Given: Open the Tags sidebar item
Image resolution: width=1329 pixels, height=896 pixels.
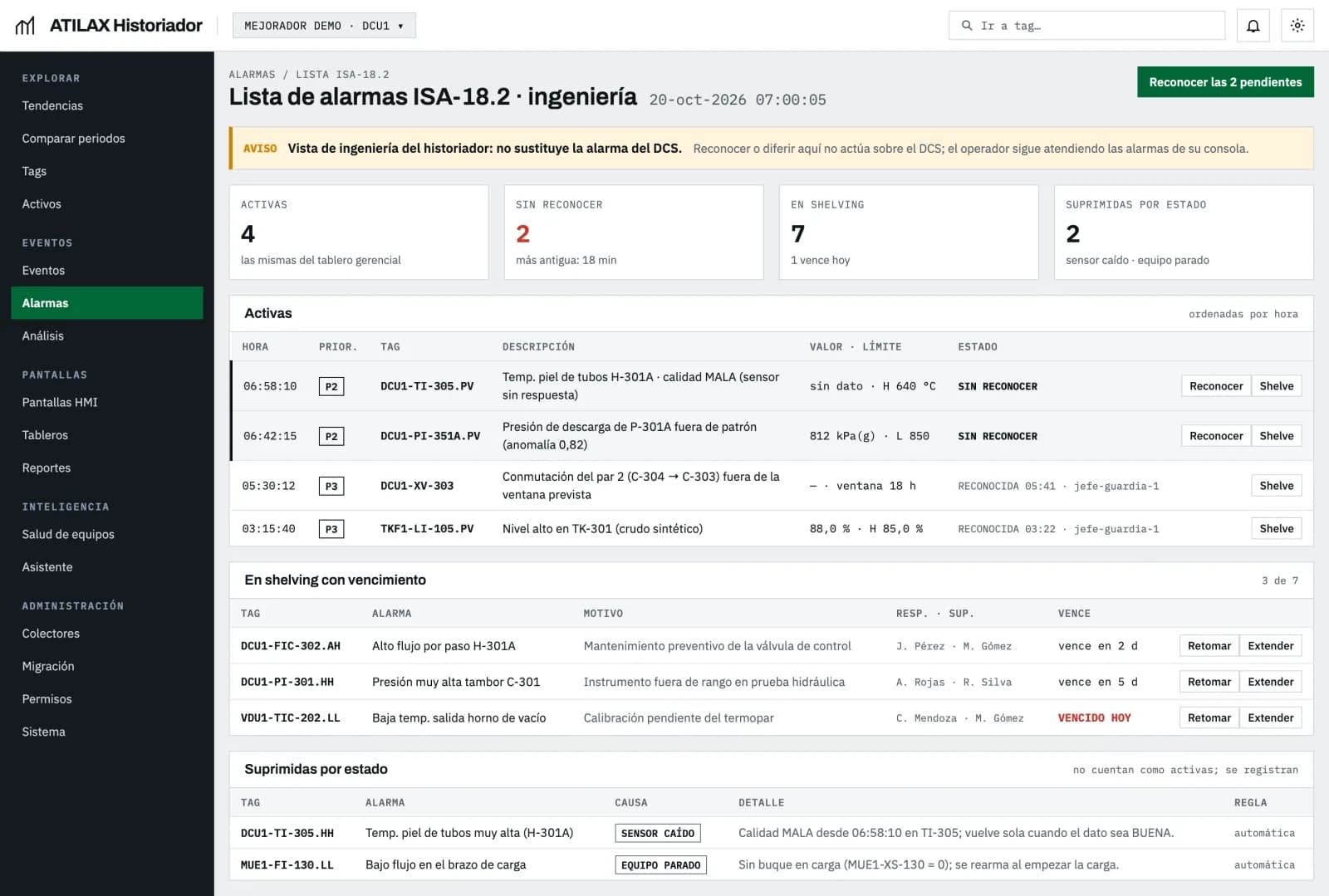Looking at the screenshot, I should coord(107,171).
